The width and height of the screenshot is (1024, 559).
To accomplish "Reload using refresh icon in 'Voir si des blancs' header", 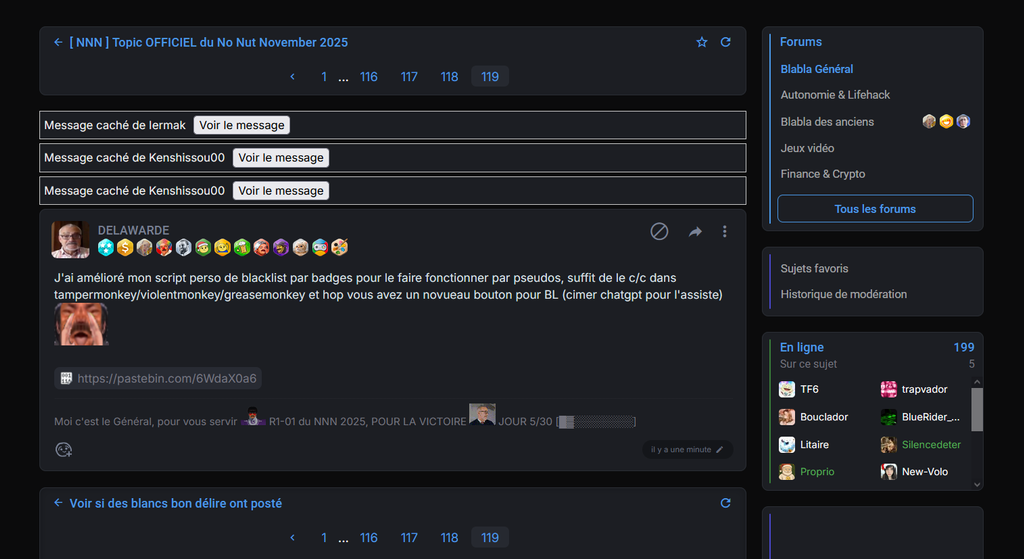I will 726,503.
